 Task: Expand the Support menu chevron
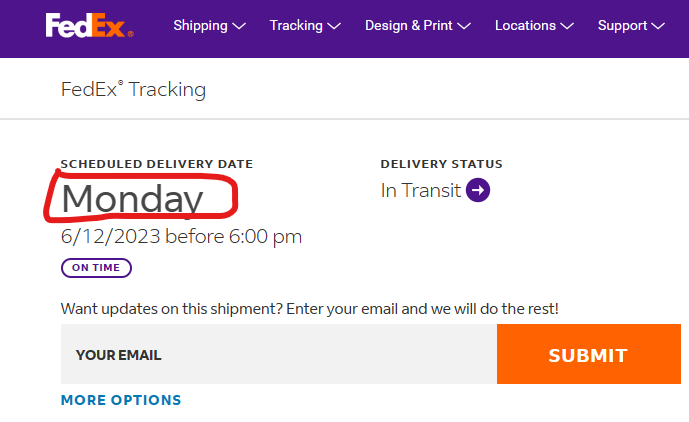click(x=658, y=26)
